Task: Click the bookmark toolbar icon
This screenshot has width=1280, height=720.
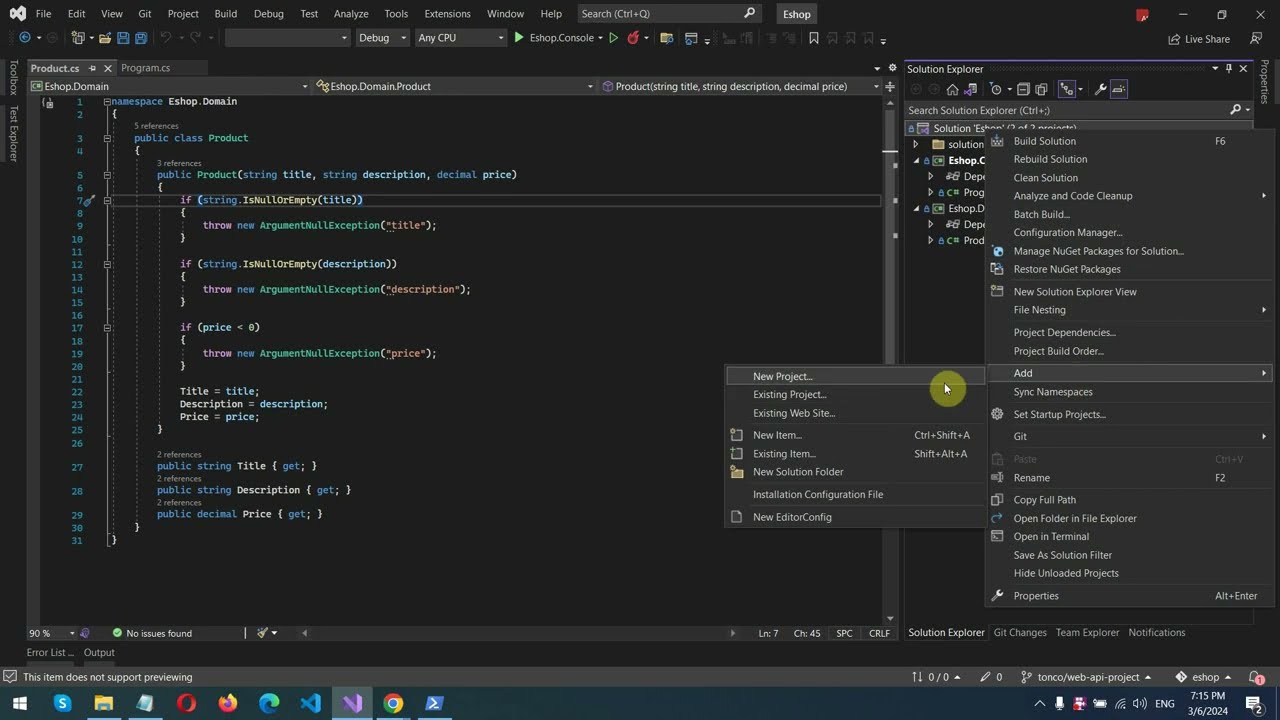Action: (x=813, y=38)
